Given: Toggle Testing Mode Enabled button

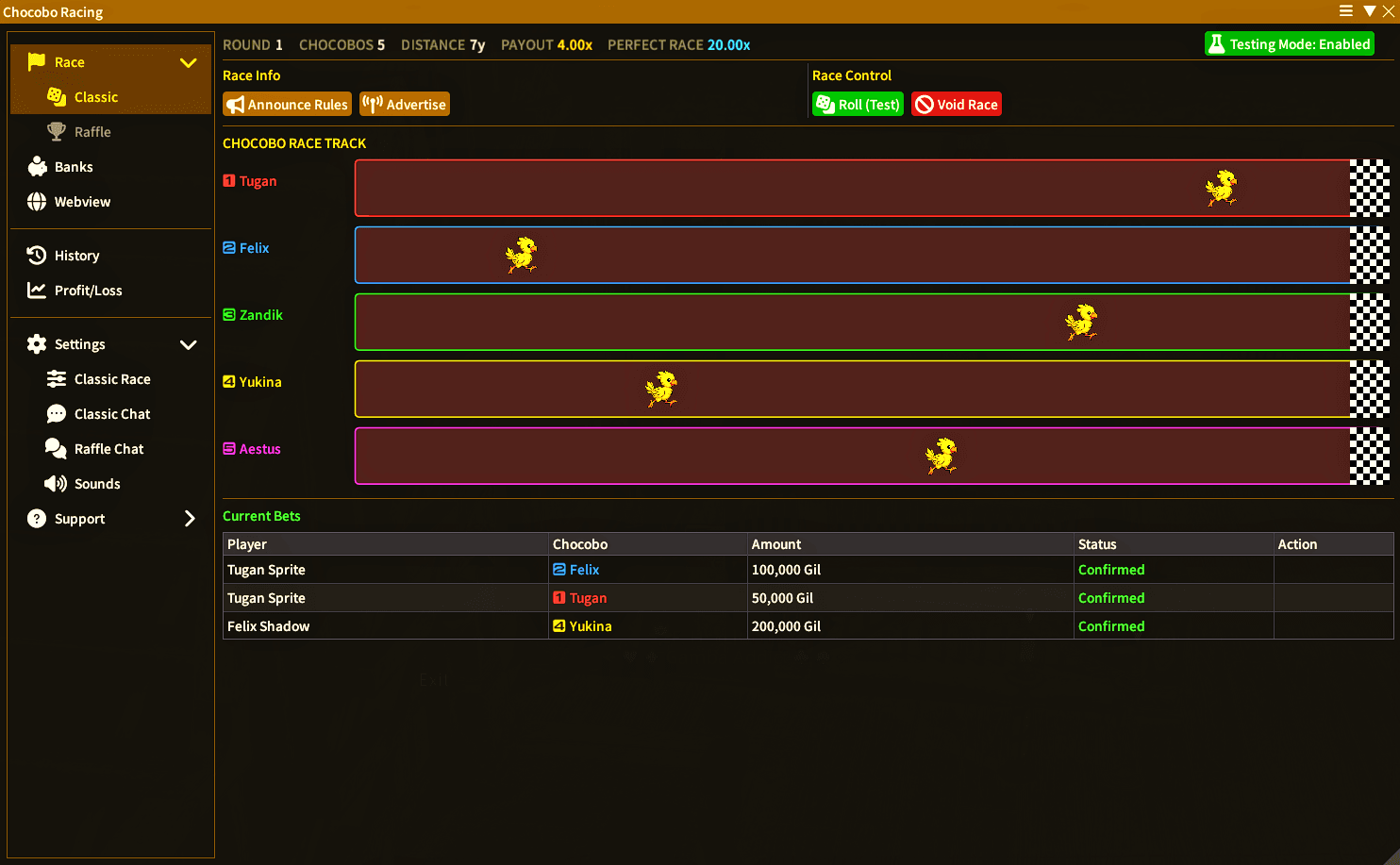Looking at the screenshot, I should coord(1290,44).
